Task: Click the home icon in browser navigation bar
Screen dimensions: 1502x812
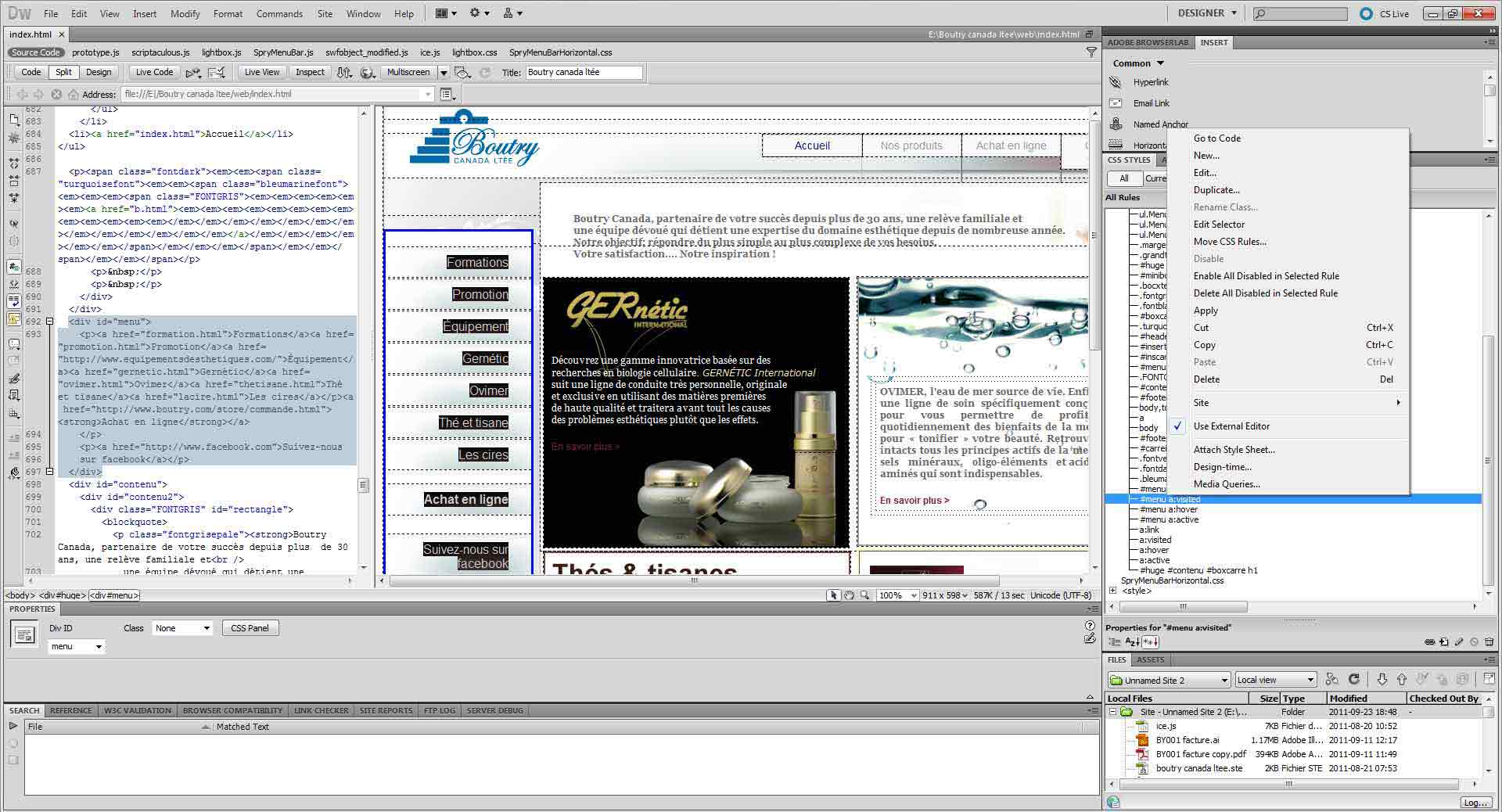Action: click(73, 94)
